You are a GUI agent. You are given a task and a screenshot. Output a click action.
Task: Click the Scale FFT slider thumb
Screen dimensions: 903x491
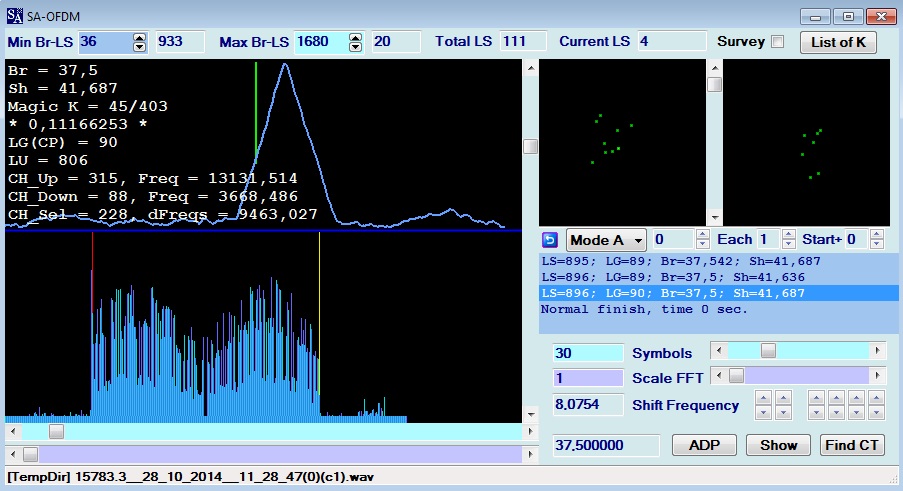736,376
